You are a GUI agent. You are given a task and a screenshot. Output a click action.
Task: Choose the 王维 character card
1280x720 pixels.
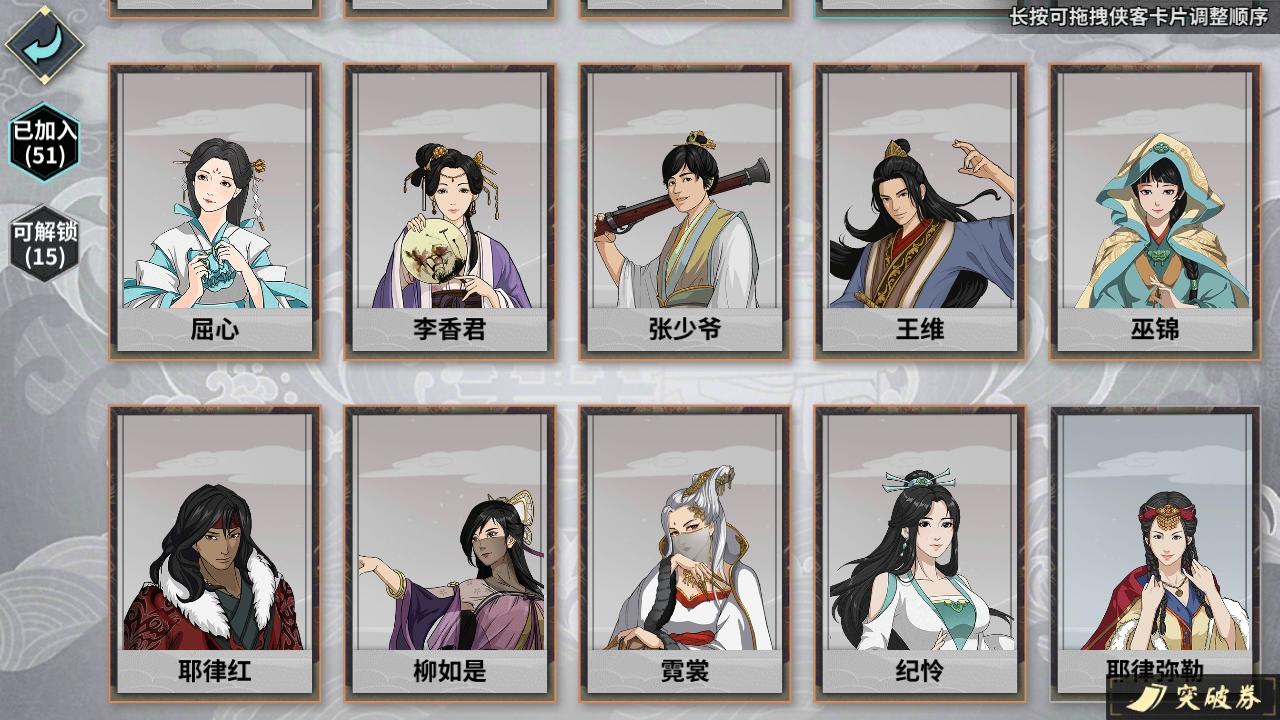coord(920,212)
